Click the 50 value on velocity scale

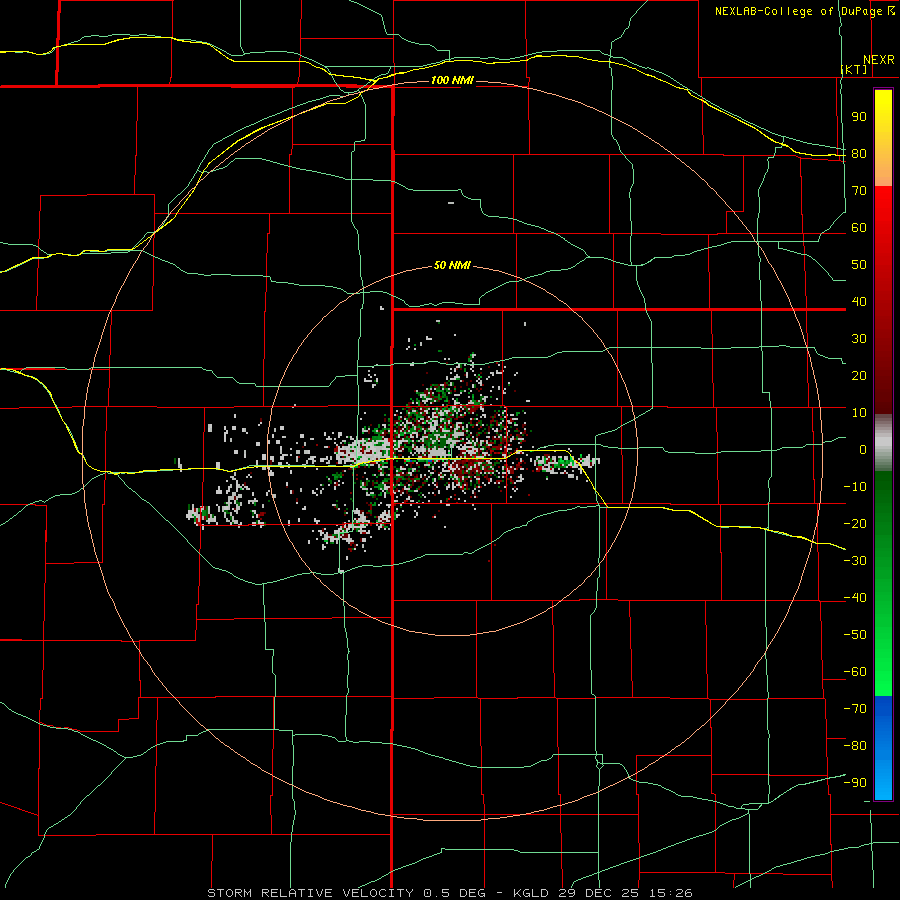(859, 265)
